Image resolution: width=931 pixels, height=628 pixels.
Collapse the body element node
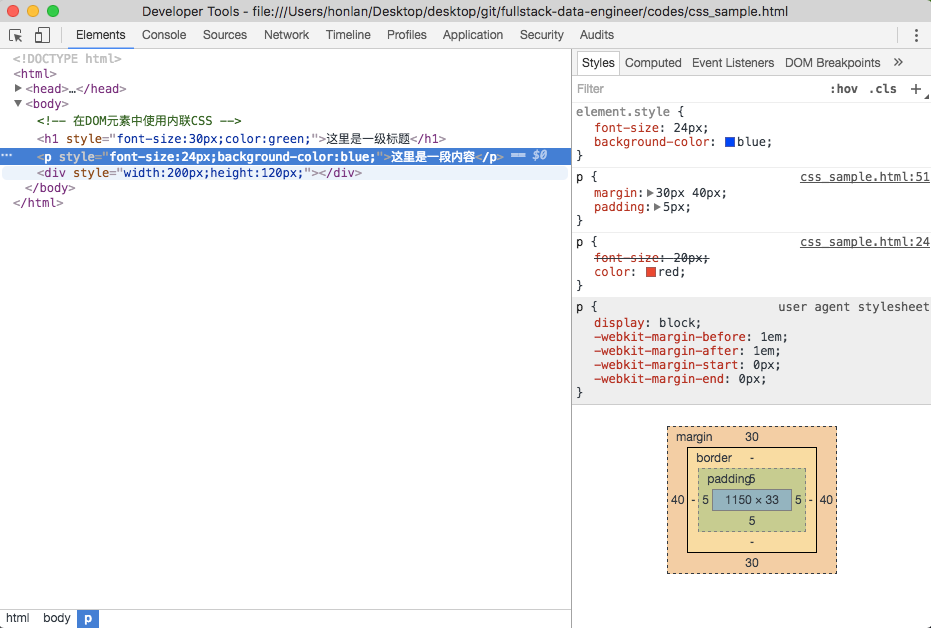coord(19,103)
